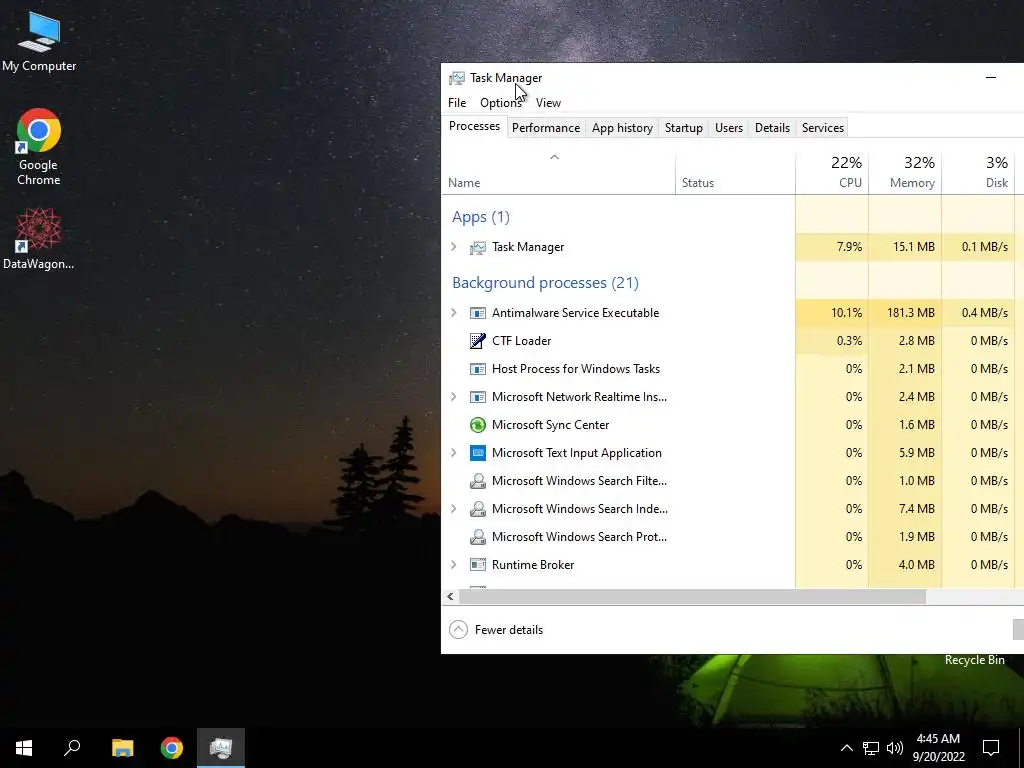Expand Antimalware Service Executable process
Screen dimensions: 1024x768
pyautogui.click(x=454, y=313)
